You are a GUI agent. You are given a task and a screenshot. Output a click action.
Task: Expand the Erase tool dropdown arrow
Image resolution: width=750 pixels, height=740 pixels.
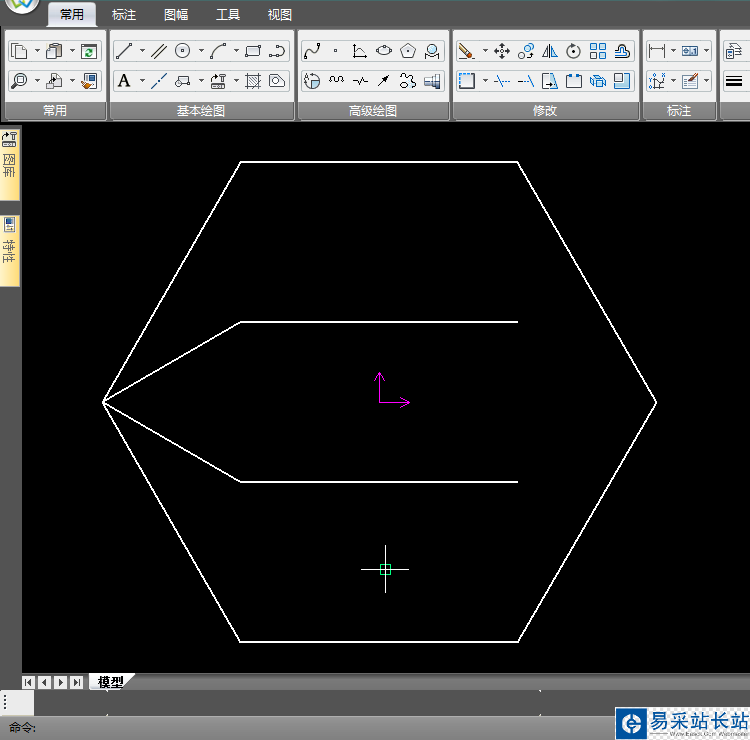click(x=485, y=51)
